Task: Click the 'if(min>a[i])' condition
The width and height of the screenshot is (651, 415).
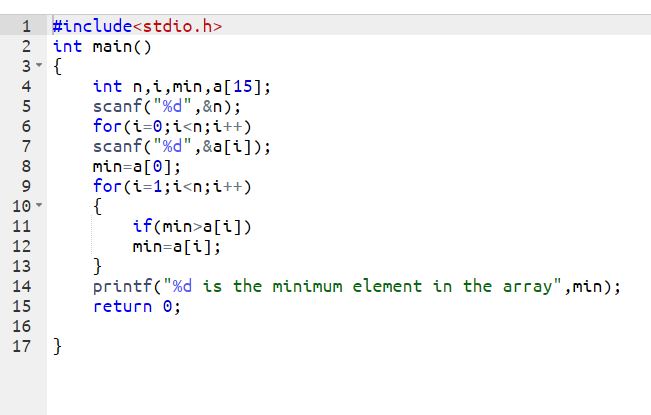Action: 192,226
